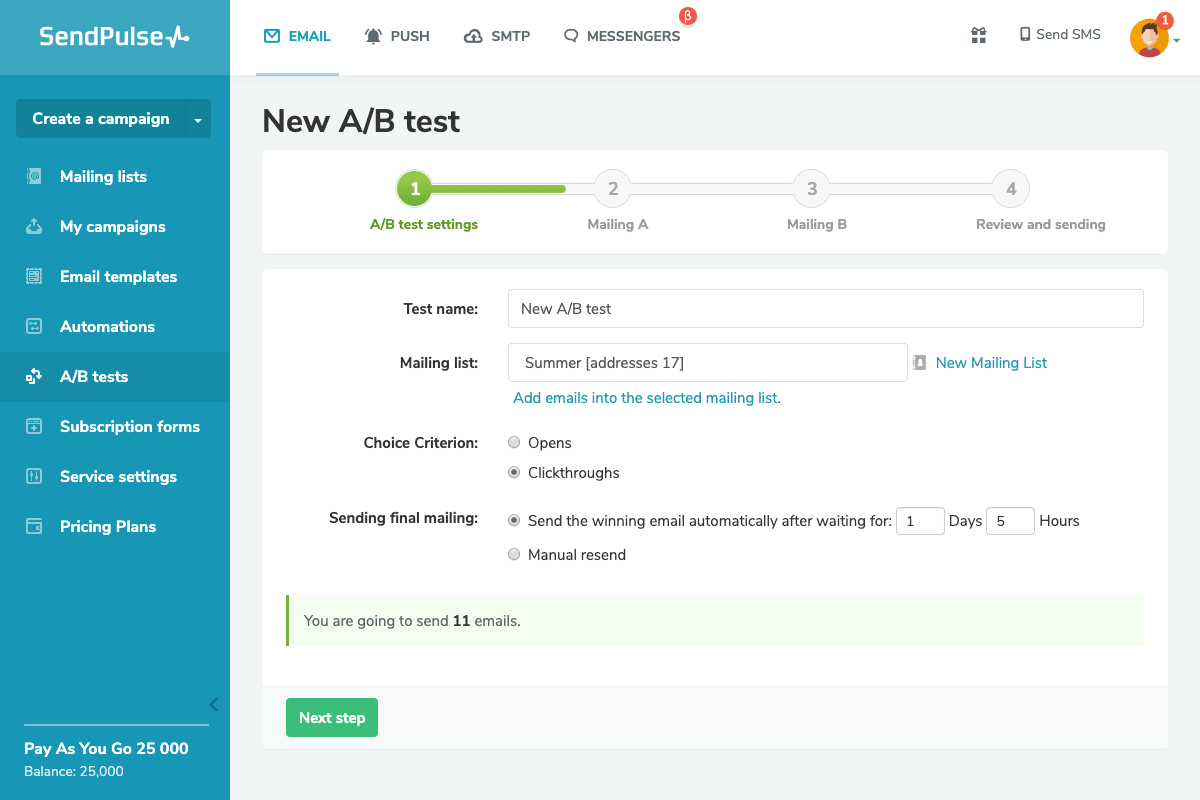Click the Automations robot icon

click(34, 327)
